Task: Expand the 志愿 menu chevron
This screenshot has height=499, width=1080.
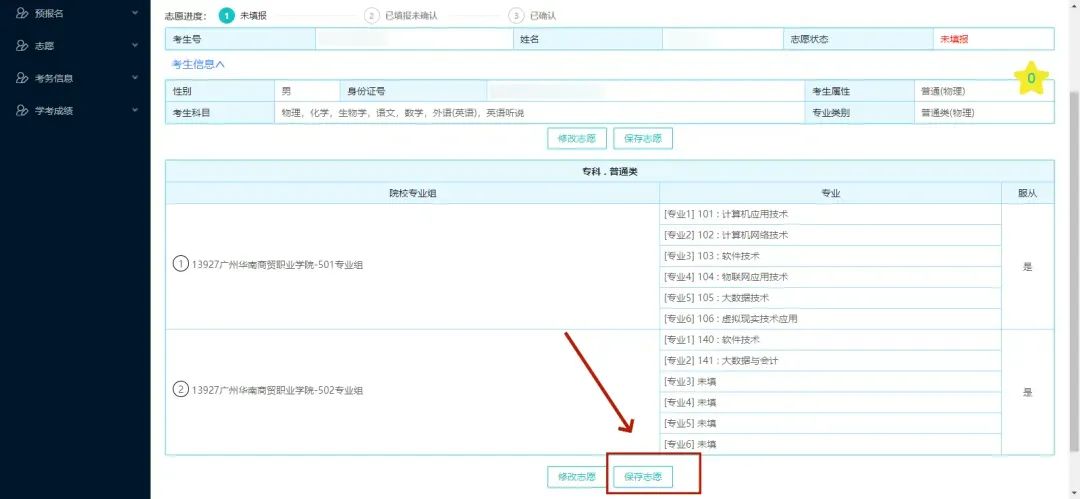Action: point(135,46)
